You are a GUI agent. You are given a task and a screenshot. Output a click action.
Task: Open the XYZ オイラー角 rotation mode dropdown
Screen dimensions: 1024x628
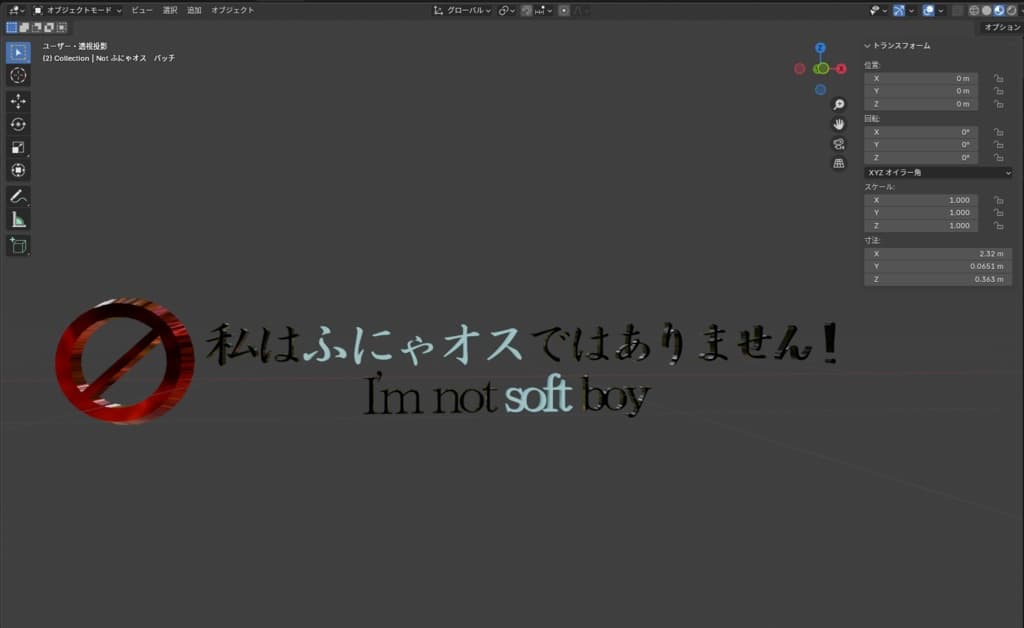[937, 172]
